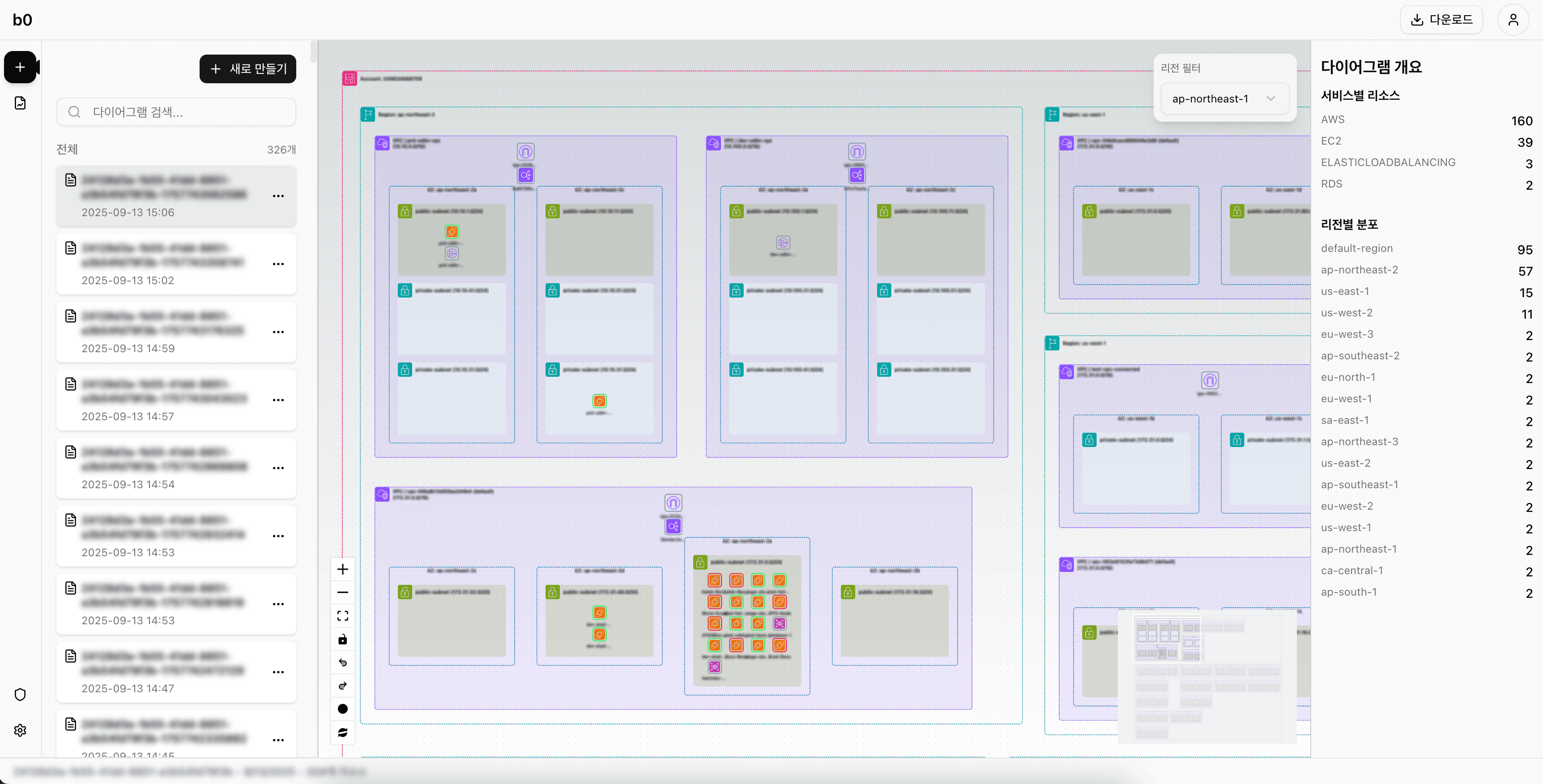Focus the 다이어그램 검색 search field
This screenshot has width=1543, height=784.
click(176, 112)
